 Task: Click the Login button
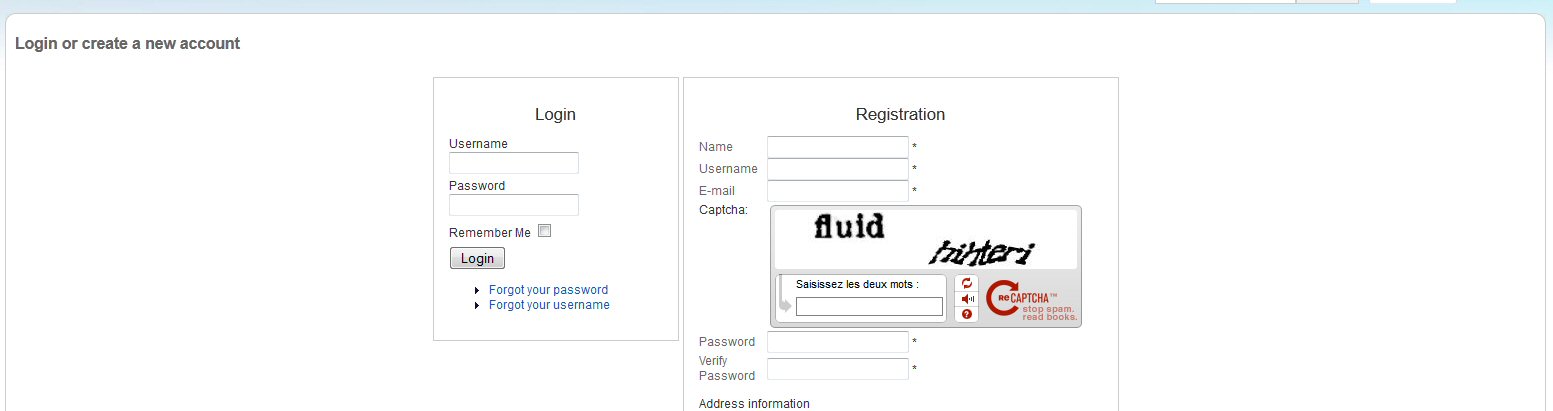[478, 258]
